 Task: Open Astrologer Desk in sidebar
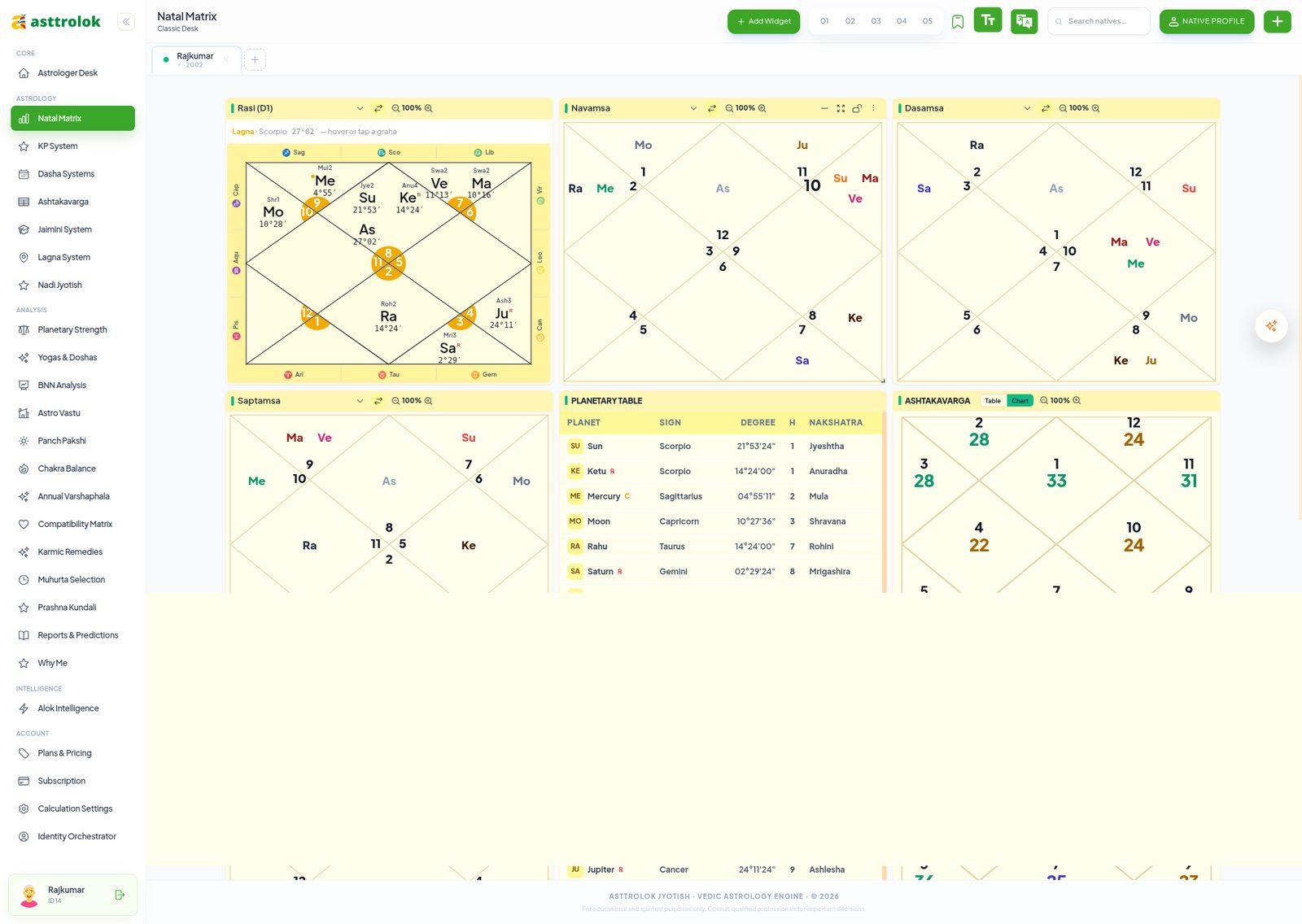(x=72, y=73)
